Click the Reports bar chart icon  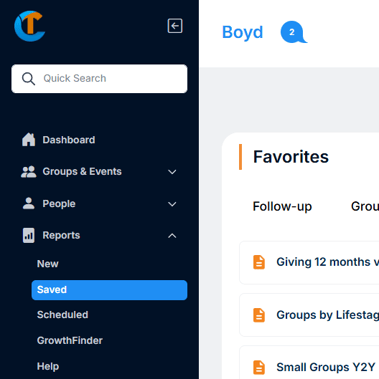(x=29, y=235)
